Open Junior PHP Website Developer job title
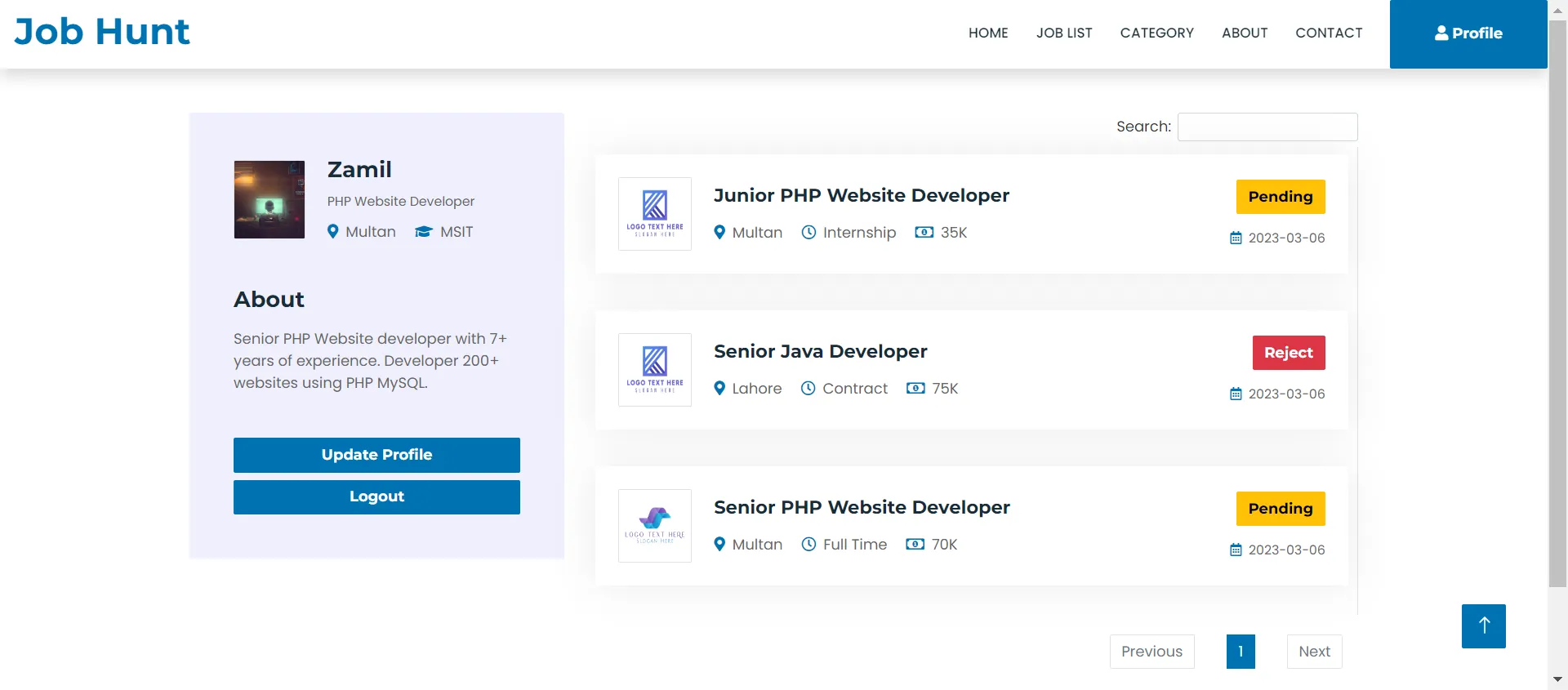 tap(861, 196)
